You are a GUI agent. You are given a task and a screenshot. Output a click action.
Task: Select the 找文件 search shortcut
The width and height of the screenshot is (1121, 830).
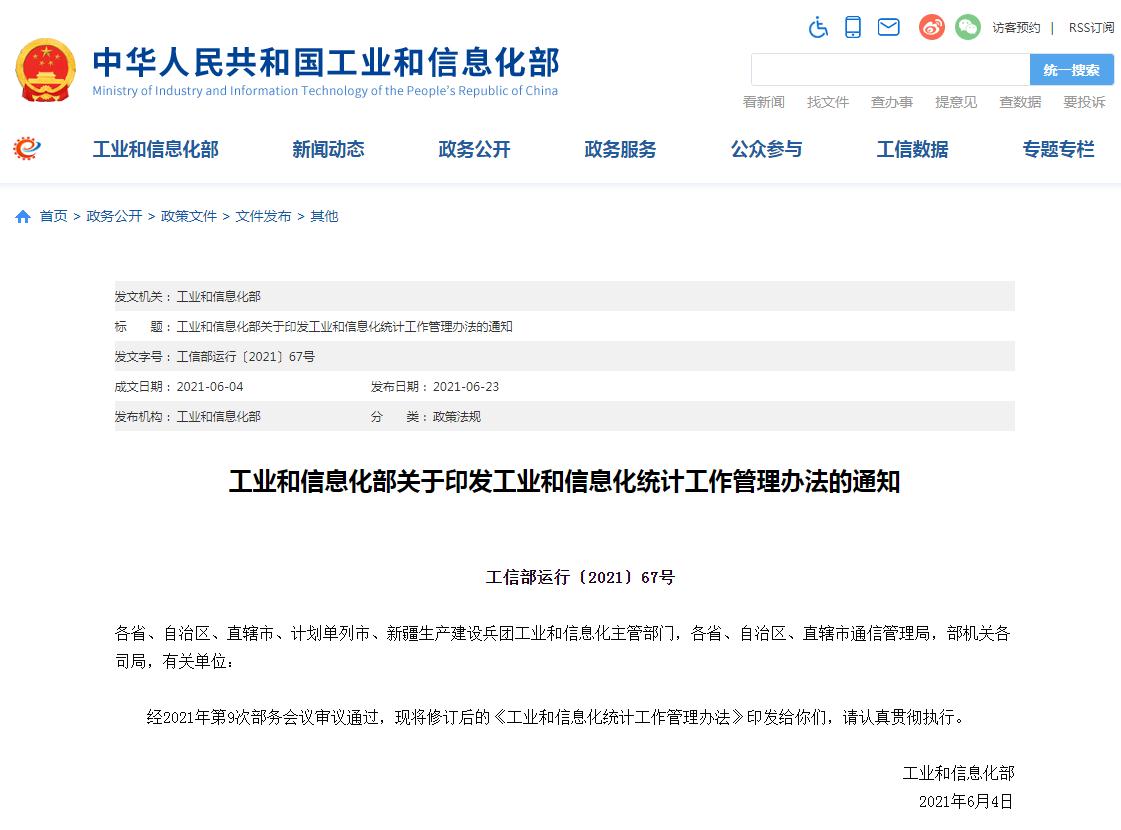[x=828, y=102]
